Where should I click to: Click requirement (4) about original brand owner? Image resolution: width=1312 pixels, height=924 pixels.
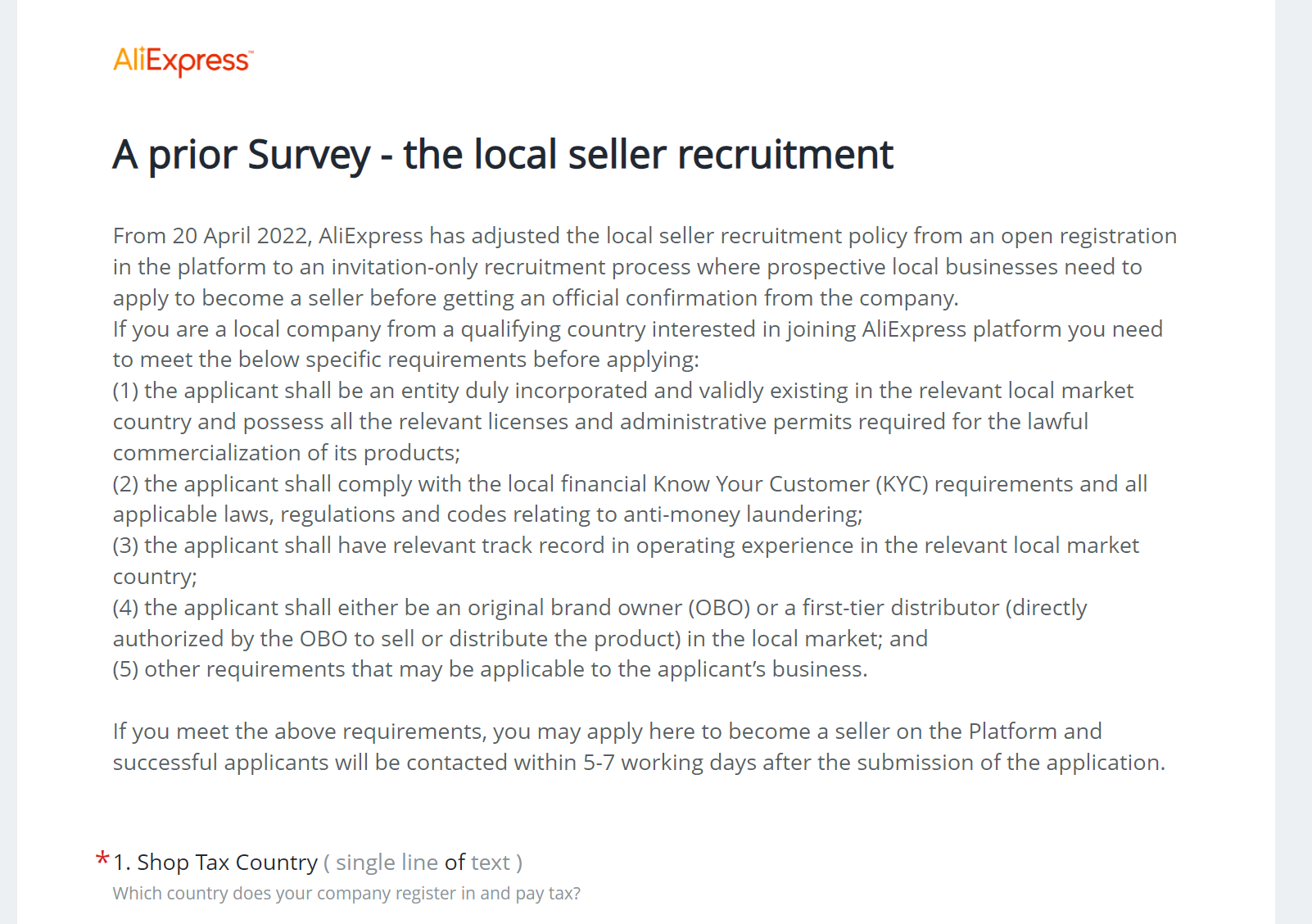coord(599,608)
